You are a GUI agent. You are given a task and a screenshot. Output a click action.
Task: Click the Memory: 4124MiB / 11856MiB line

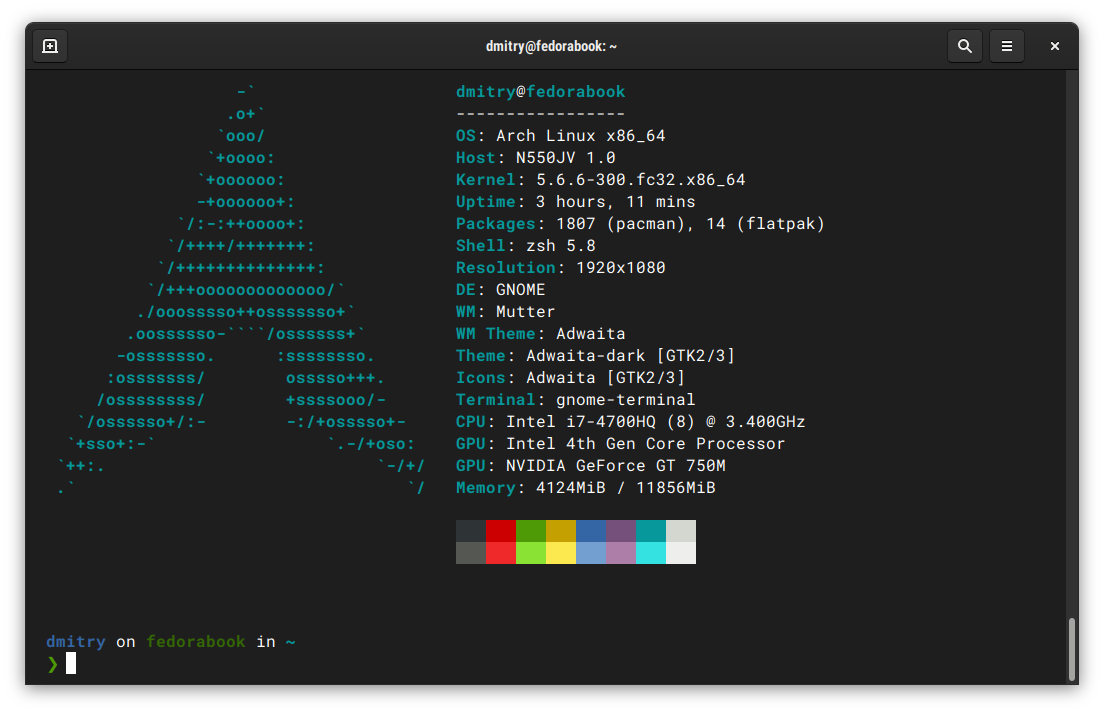[x=586, y=488]
